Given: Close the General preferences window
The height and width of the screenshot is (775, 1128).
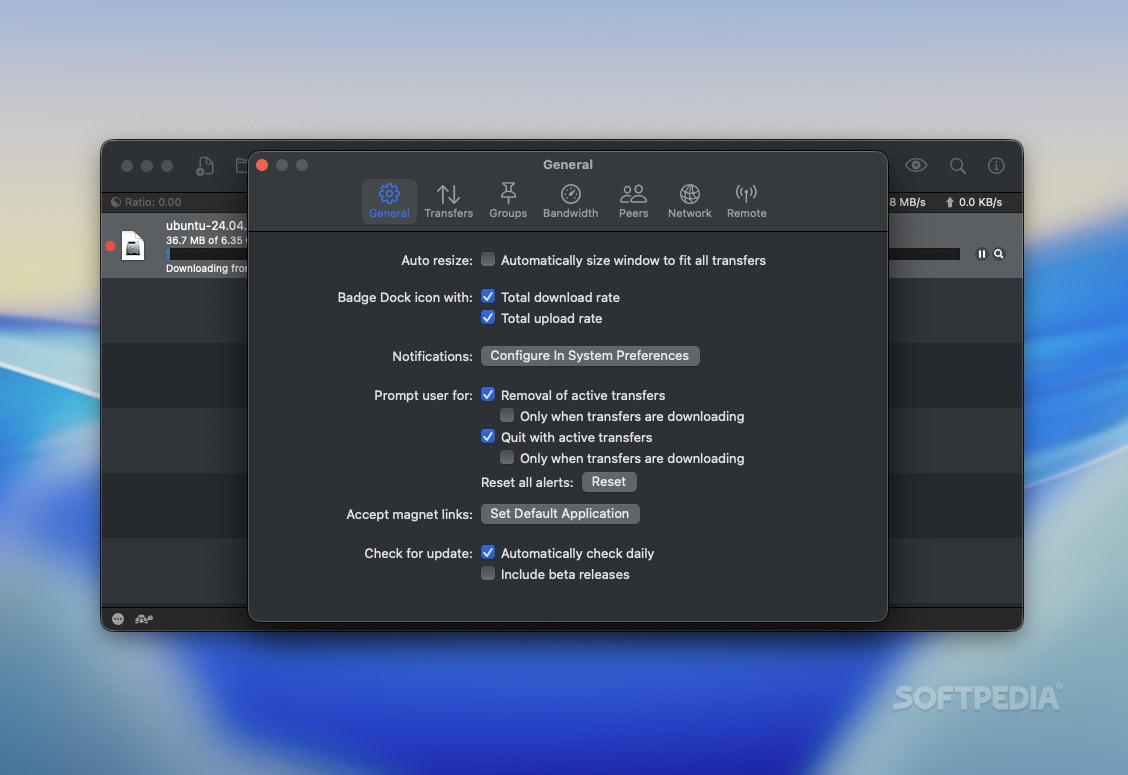Looking at the screenshot, I should tap(263, 166).
